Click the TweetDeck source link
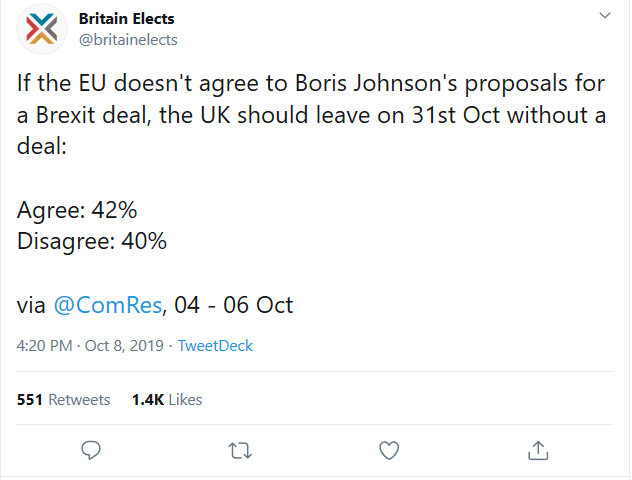 tap(215, 346)
